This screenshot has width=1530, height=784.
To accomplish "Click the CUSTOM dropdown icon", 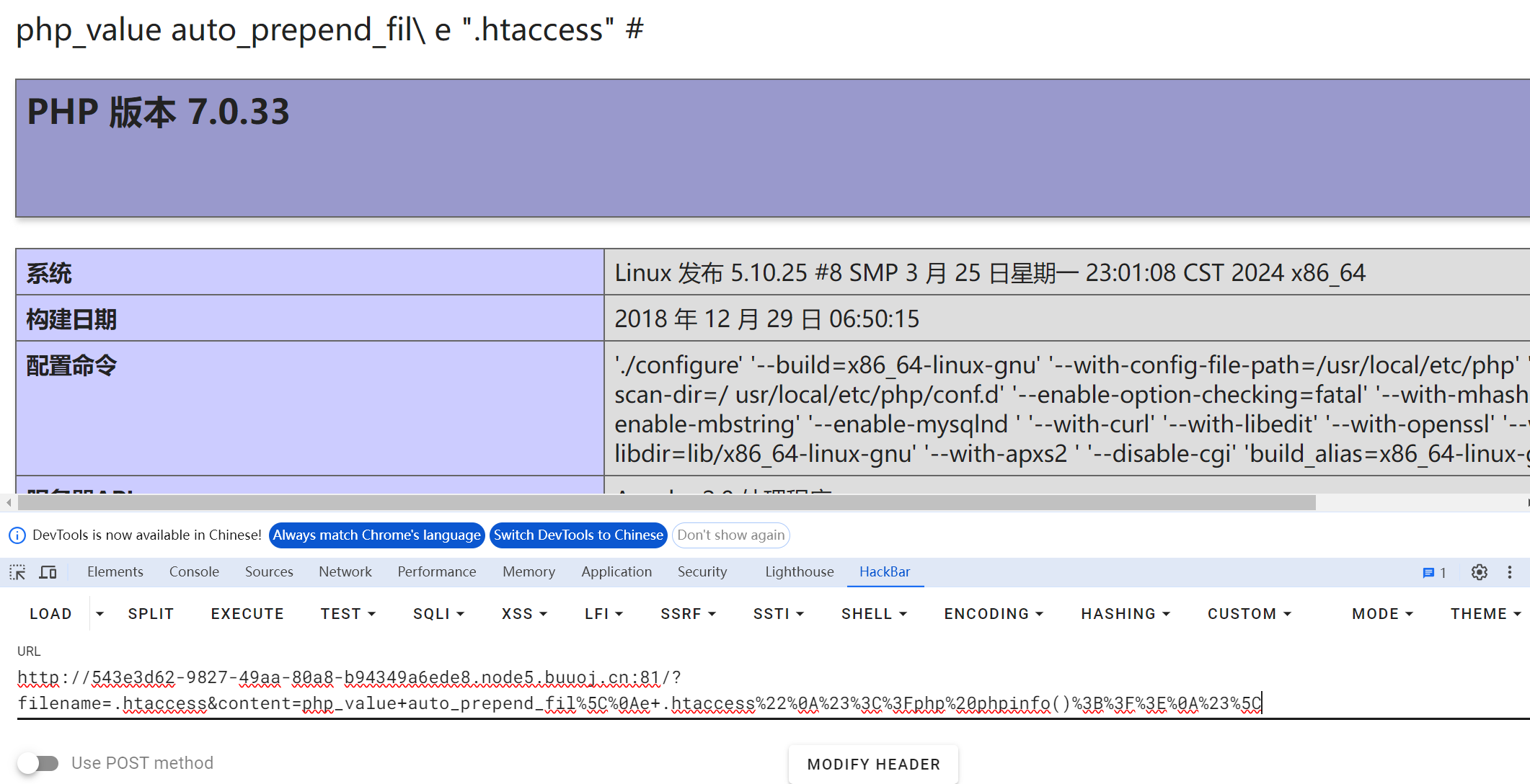I will [1293, 614].
